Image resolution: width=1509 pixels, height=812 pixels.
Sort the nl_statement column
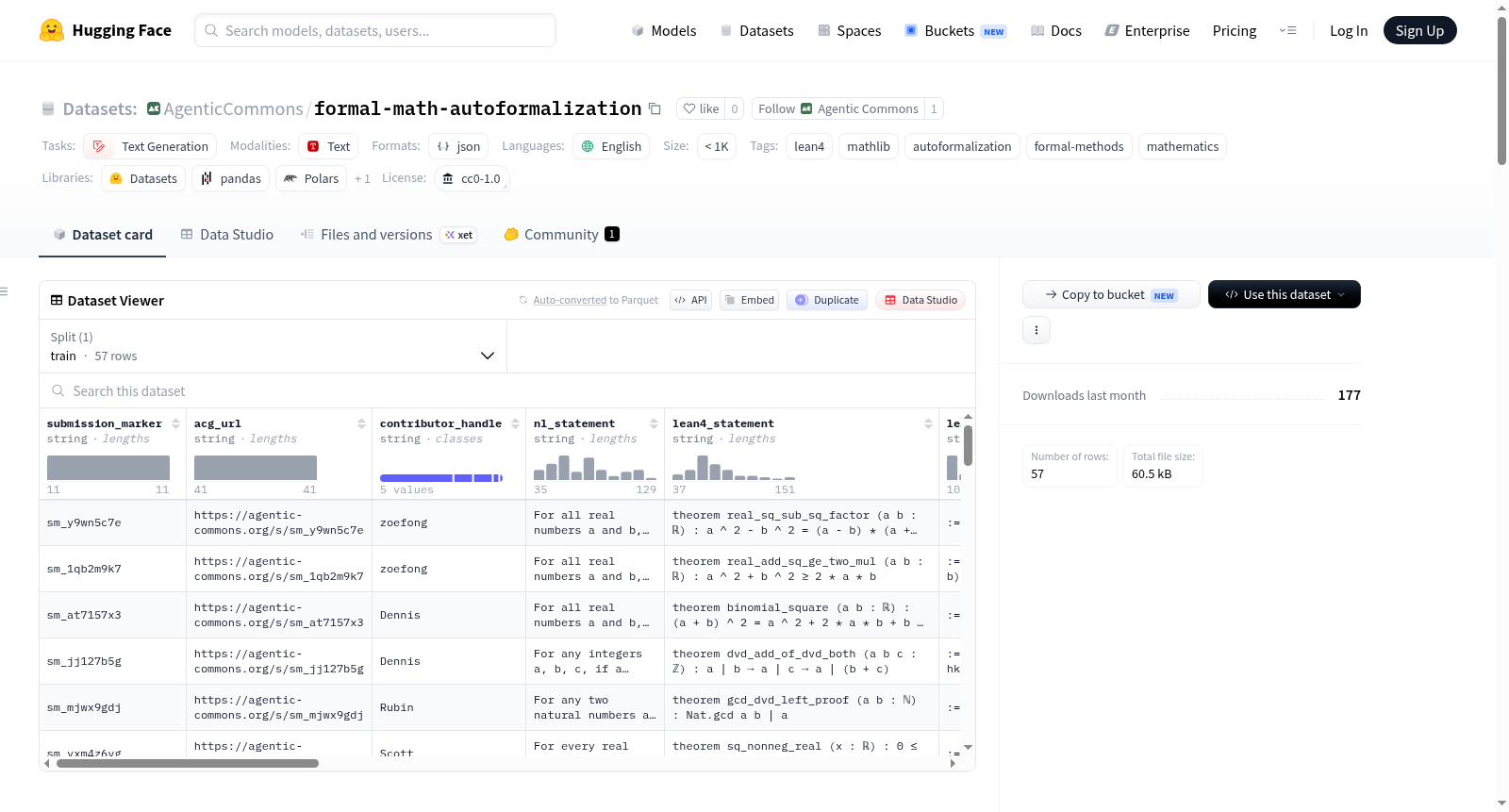coord(654,424)
